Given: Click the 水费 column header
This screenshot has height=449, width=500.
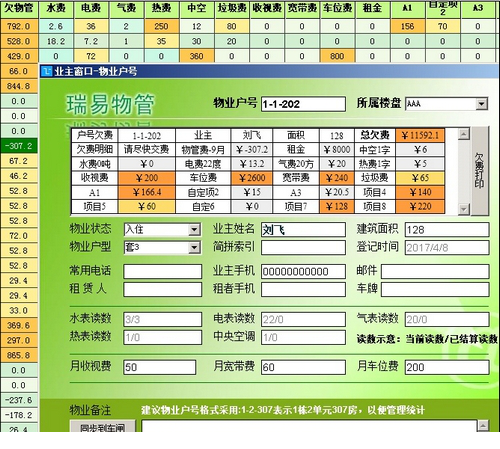Looking at the screenshot, I should tap(56, 9).
